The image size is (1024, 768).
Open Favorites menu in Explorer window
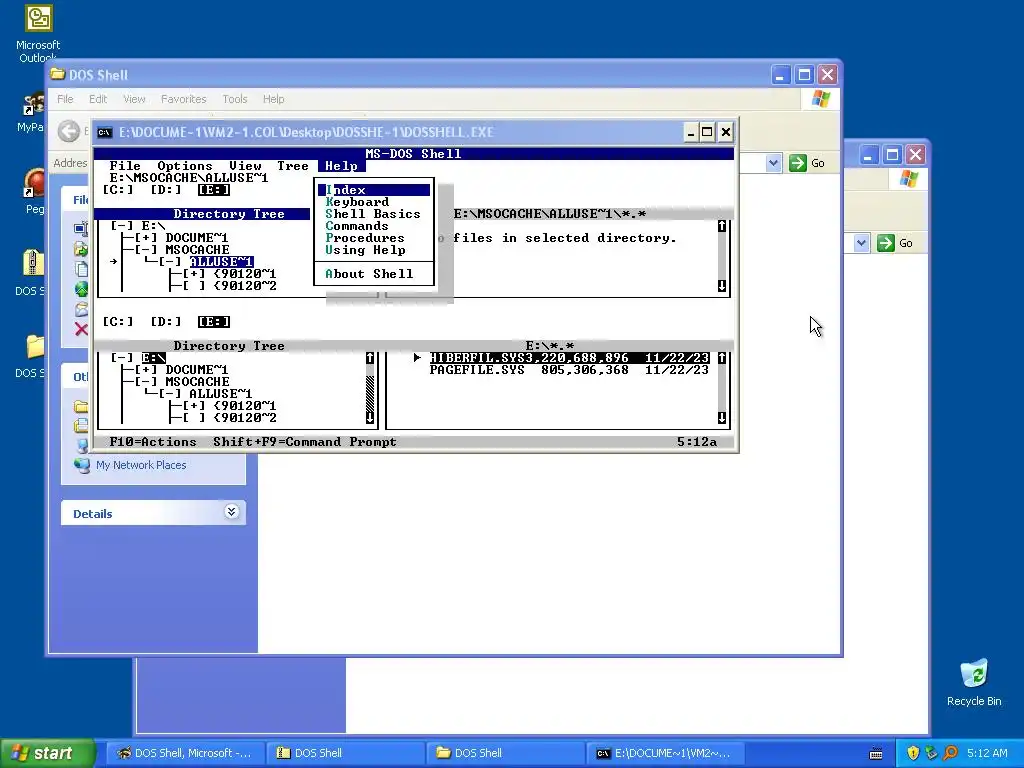tap(184, 99)
